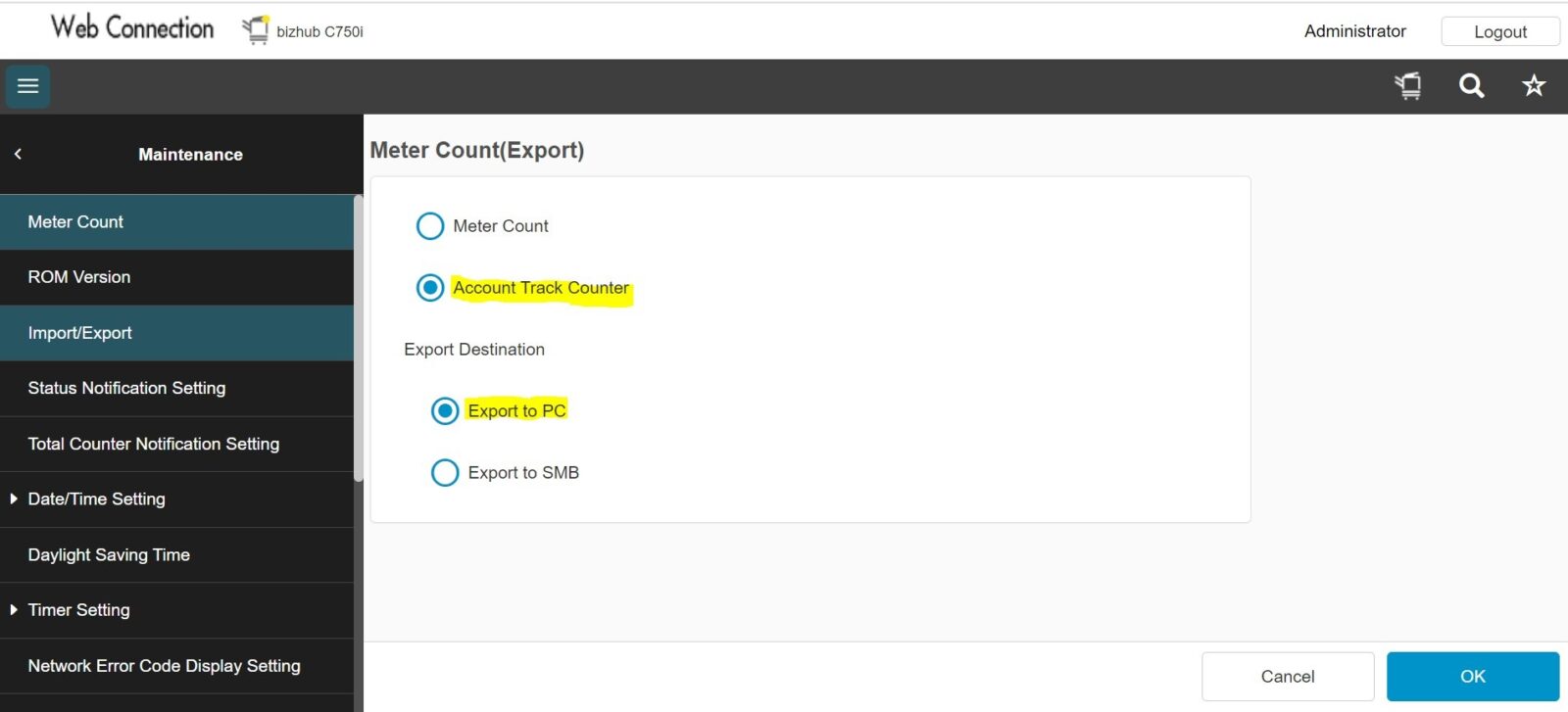The width and height of the screenshot is (1568, 712).
Task: Choose Export to SMB radio button
Action: point(445,473)
